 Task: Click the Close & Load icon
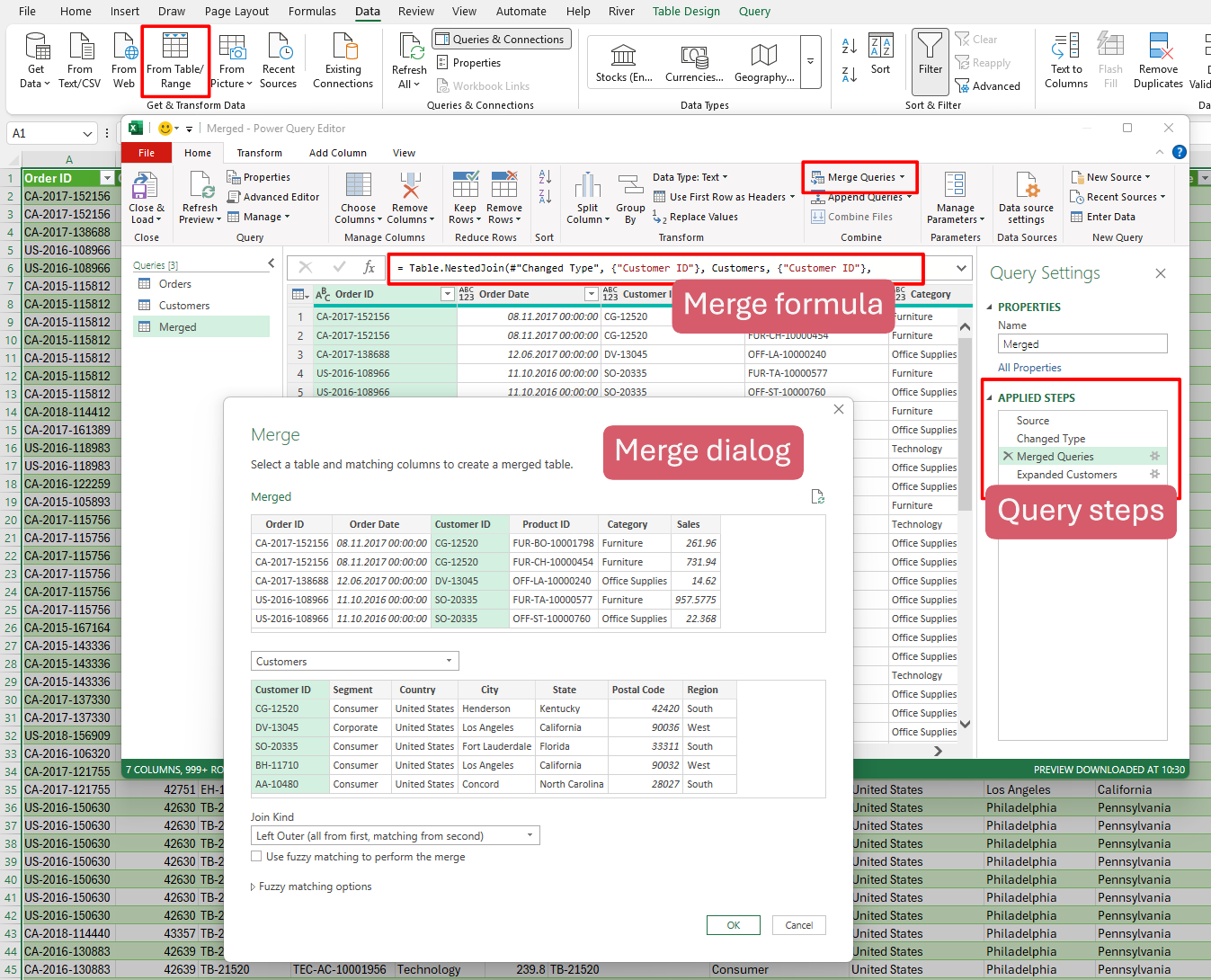[146, 186]
